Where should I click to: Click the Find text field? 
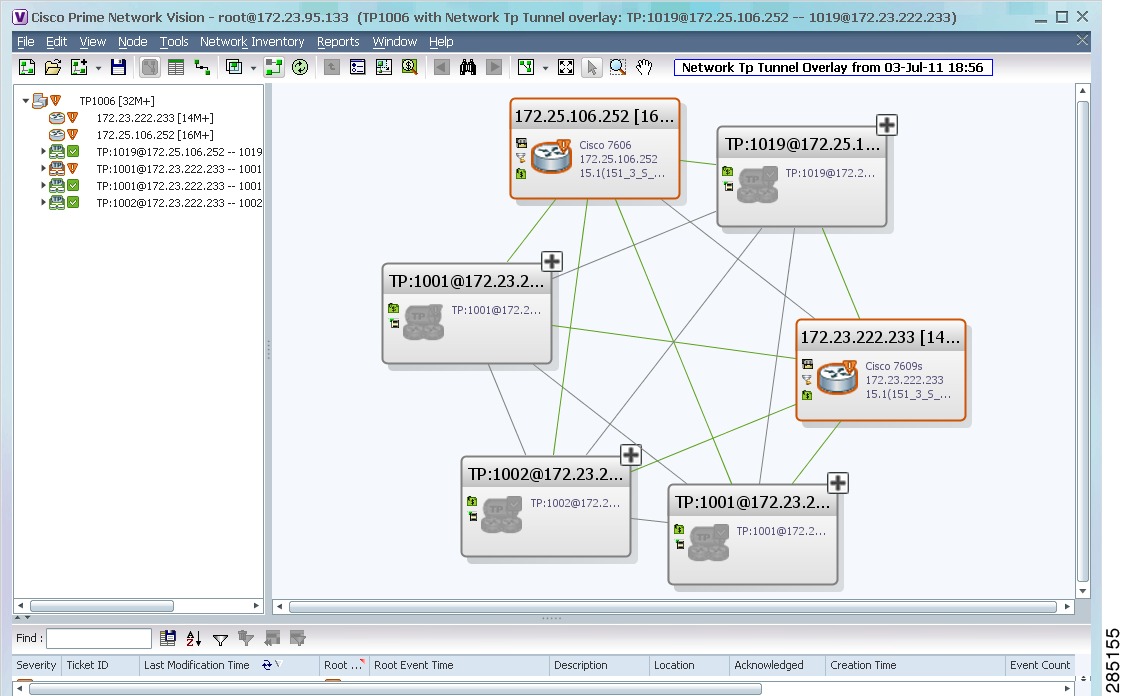point(98,638)
